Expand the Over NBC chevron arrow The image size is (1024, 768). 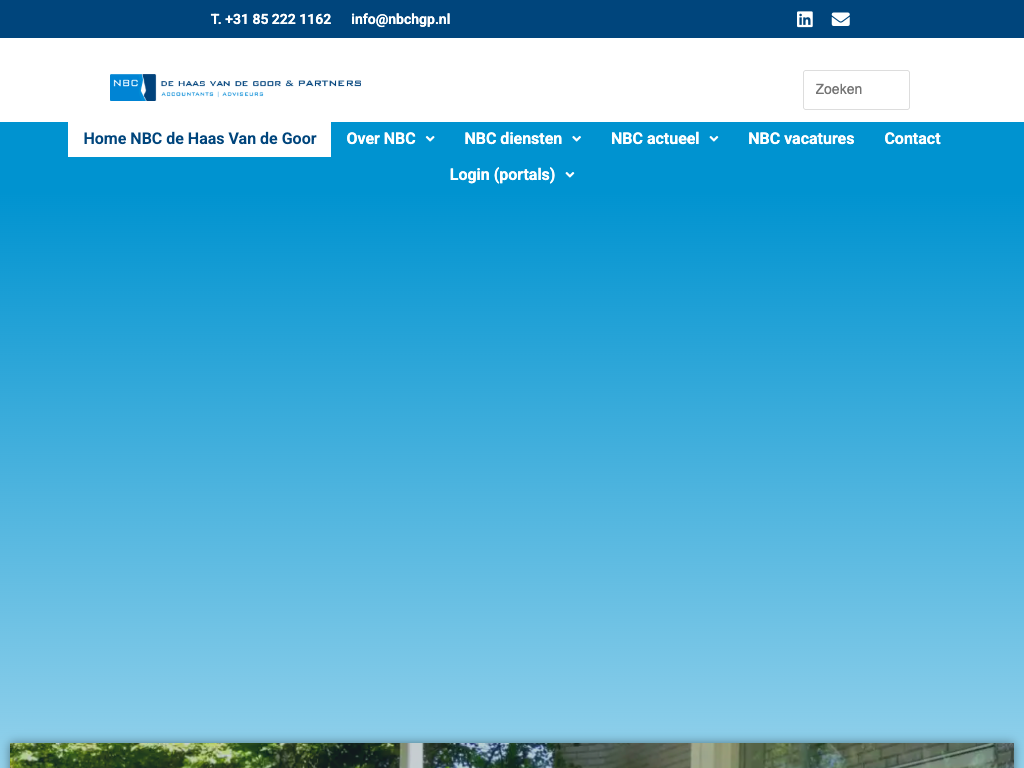[x=430, y=139]
